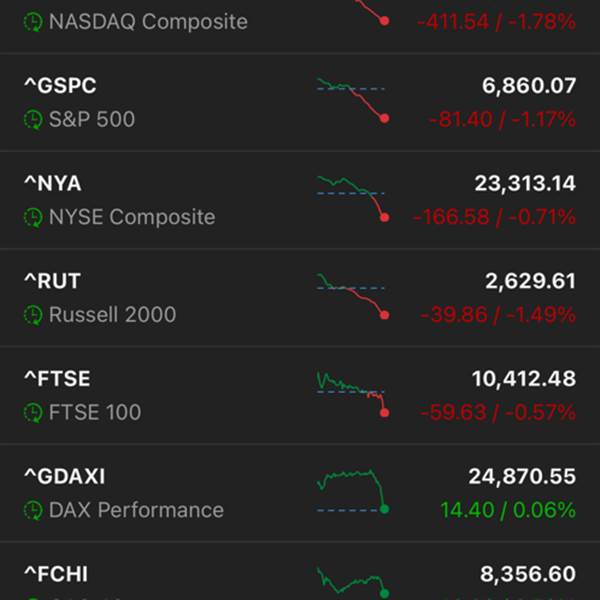The width and height of the screenshot is (600, 600).
Task: Open the FTSE 100 sparkline chart
Action: click(x=352, y=393)
